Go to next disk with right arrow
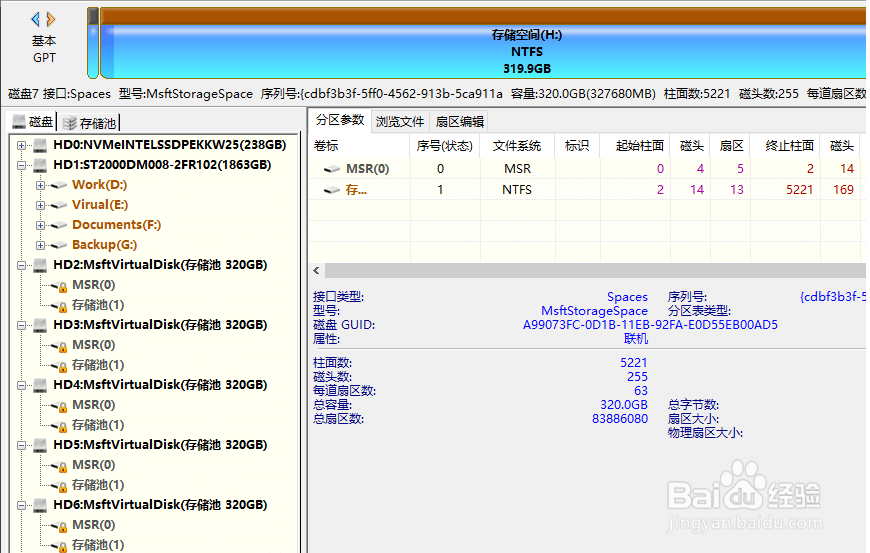Screen dimensions: 870x553 pos(50,19)
